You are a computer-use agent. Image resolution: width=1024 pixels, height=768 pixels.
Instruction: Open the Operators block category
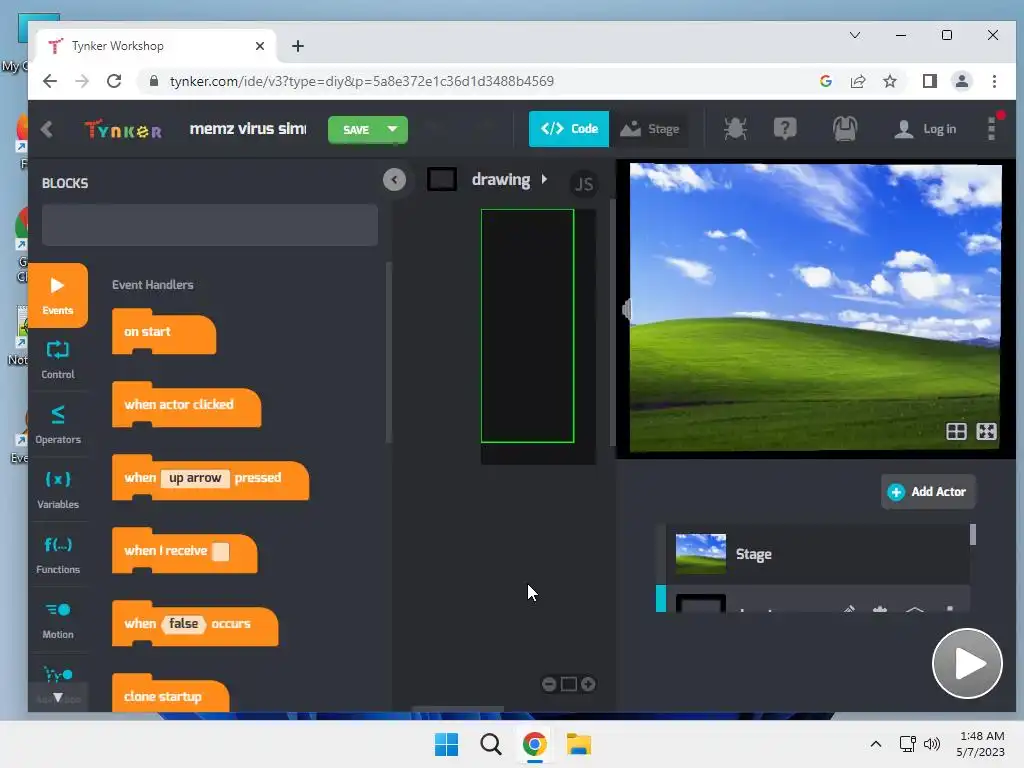tap(57, 424)
